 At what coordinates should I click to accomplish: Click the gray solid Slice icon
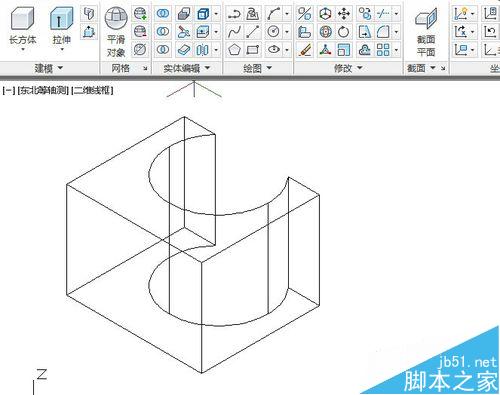(x=184, y=14)
